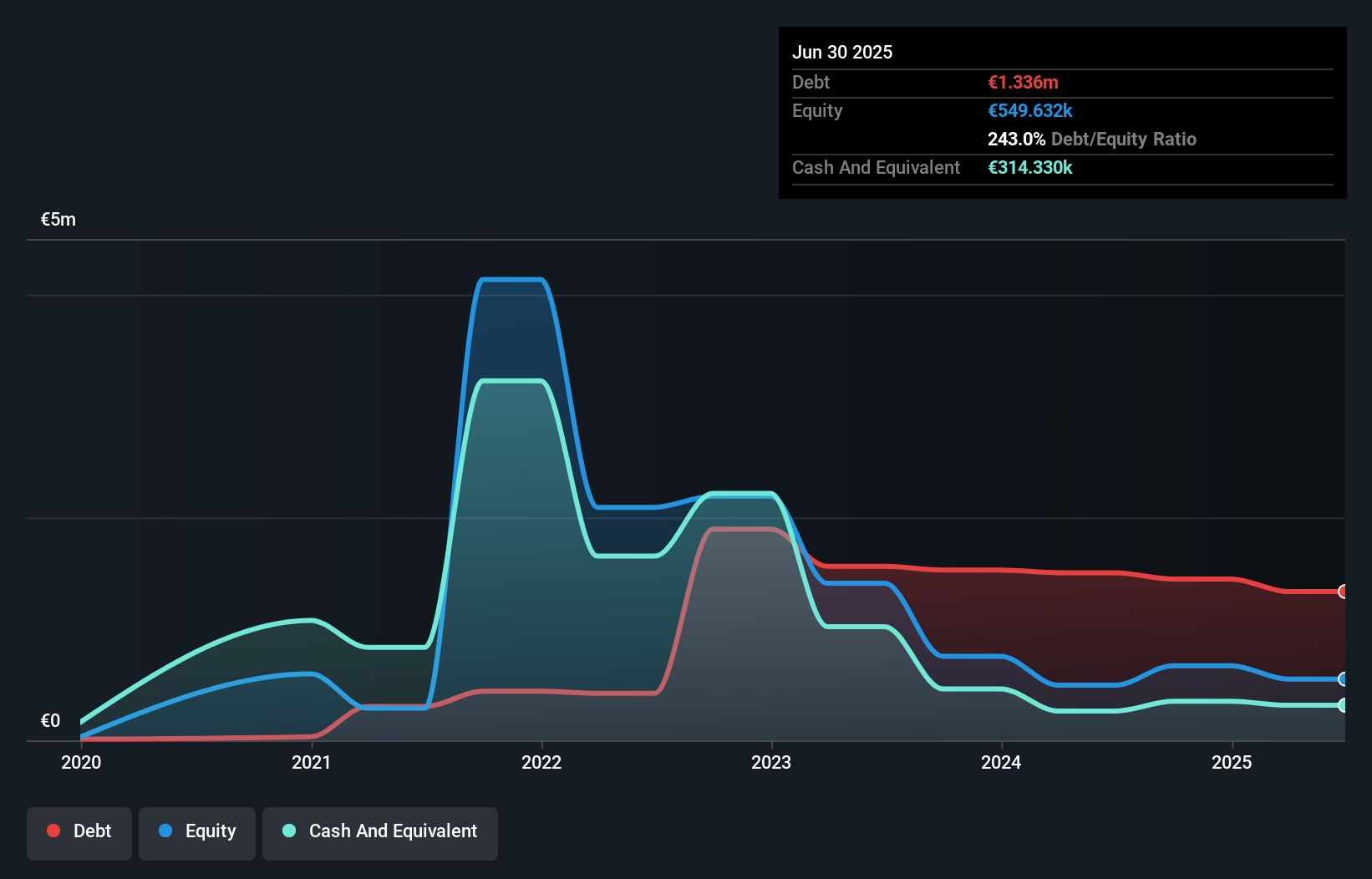Viewport: 1372px width, 879px height.
Task: Open details on the Debt/Equity Ratio row
Action: (1091, 139)
